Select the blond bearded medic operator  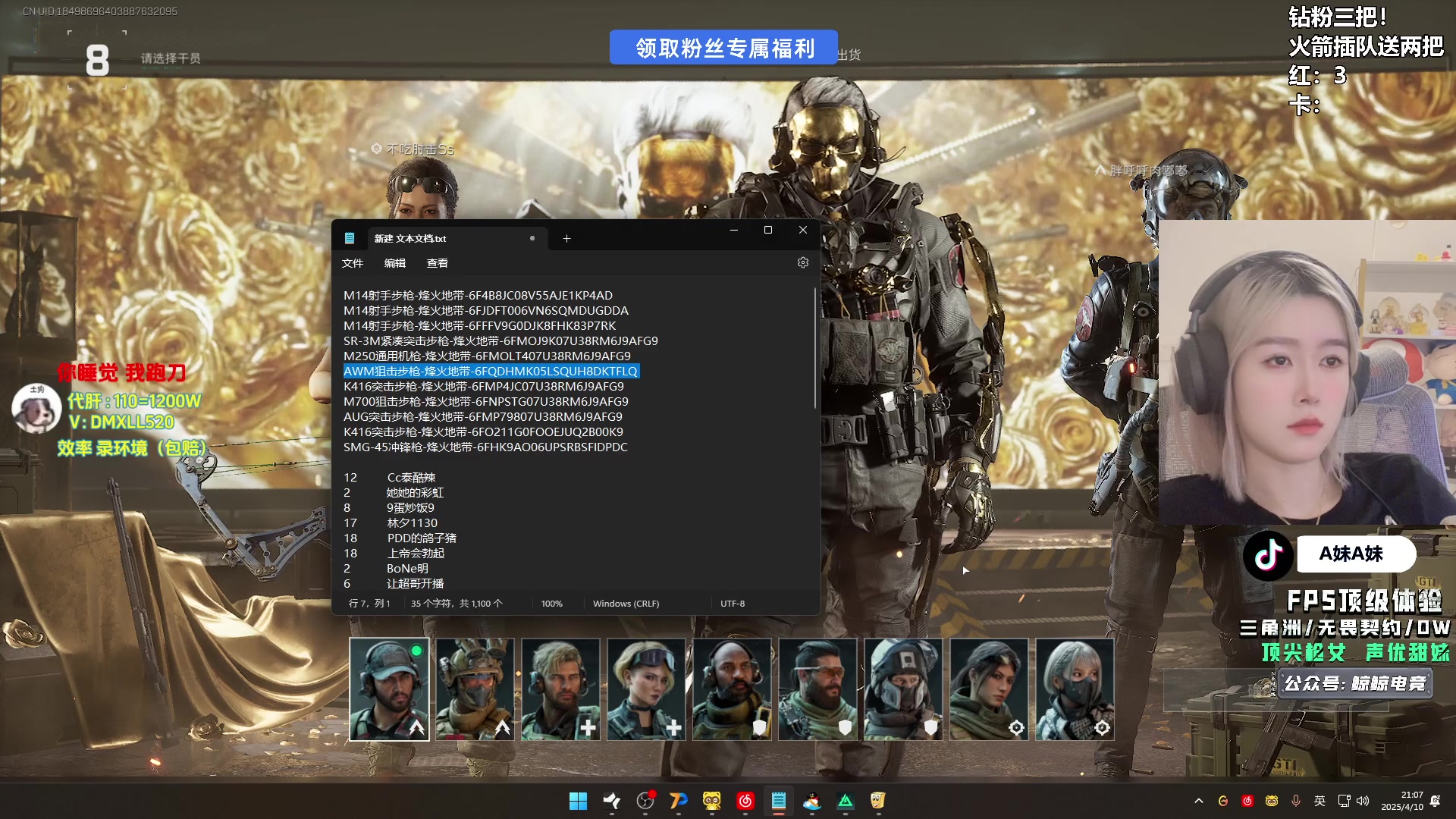[560, 689]
